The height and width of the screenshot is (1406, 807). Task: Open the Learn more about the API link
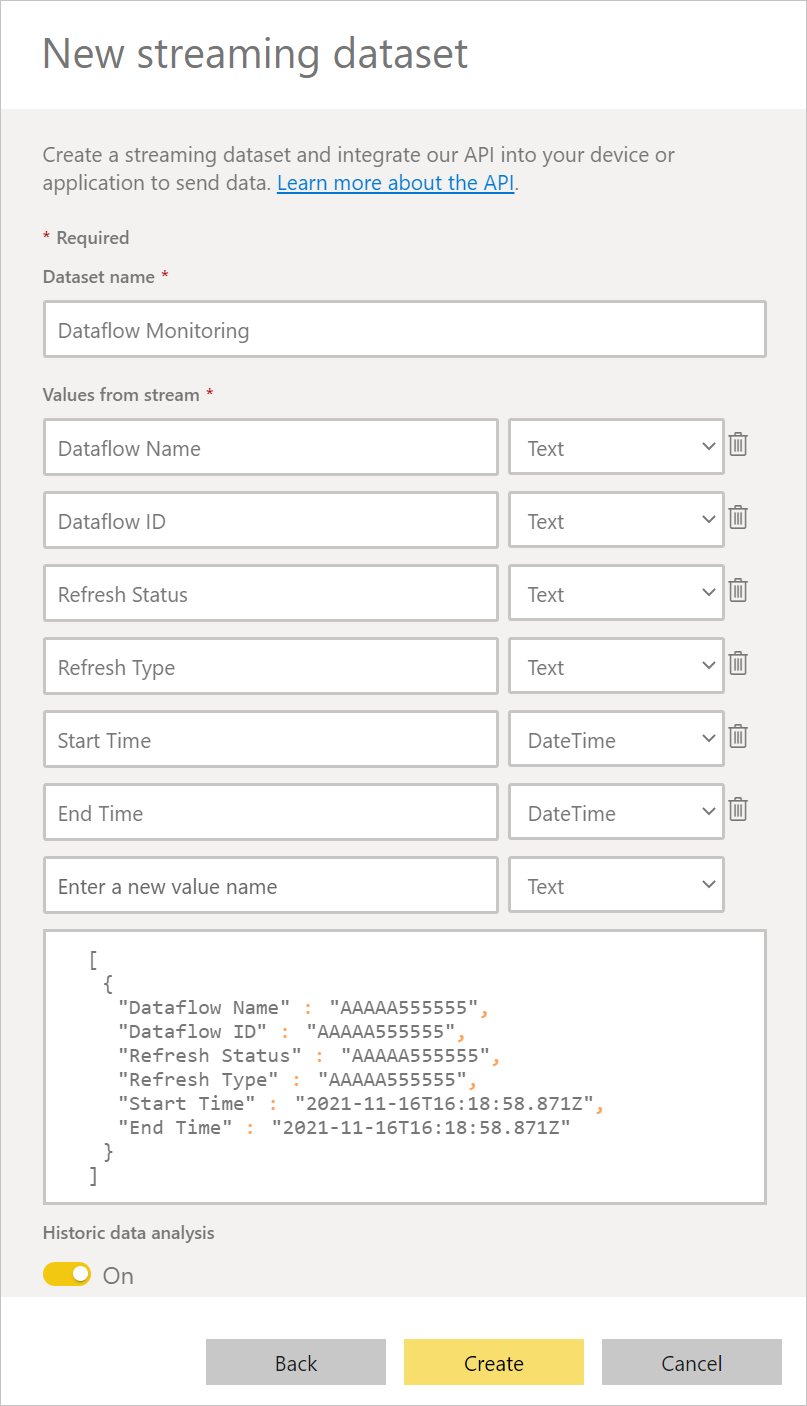[396, 183]
